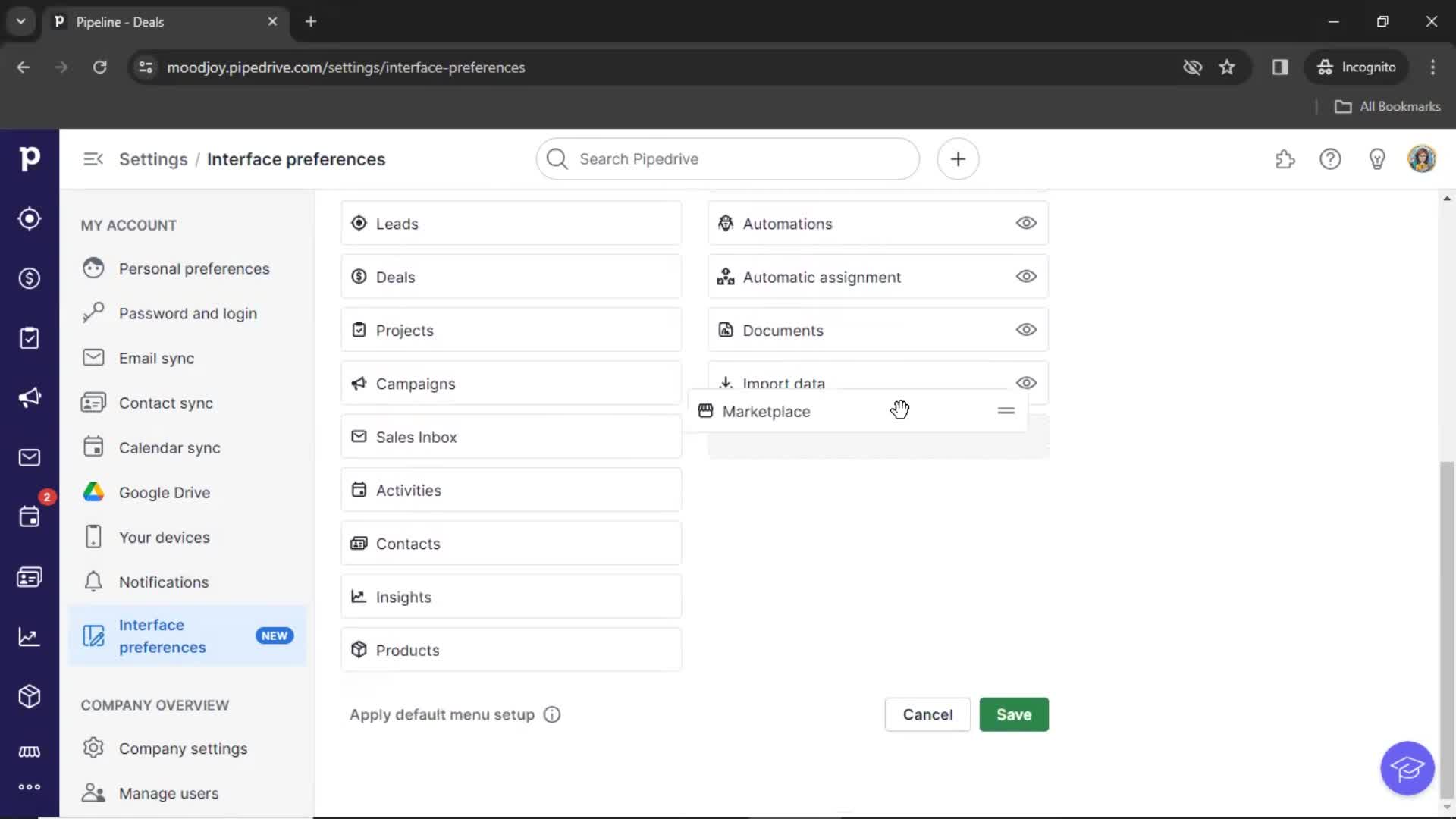Toggle visibility of Import data eye icon
Image resolution: width=1456 pixels, height=819 pixels.
(x=1026, y=382)
